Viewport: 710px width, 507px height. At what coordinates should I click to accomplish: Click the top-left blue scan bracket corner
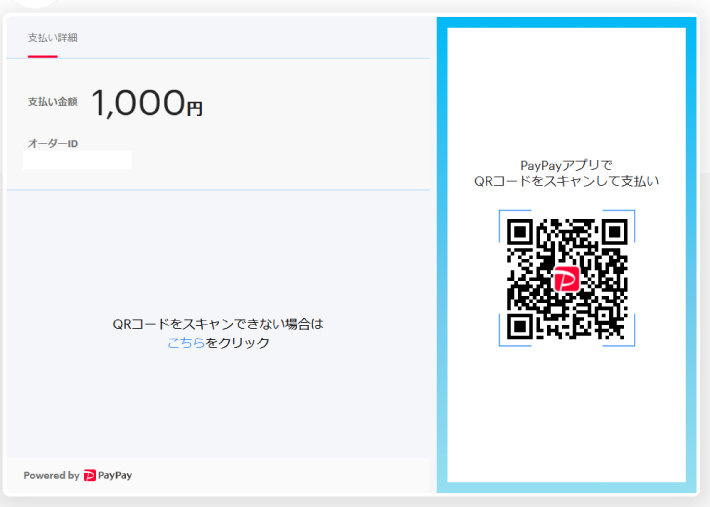click(x=514, y=225)
